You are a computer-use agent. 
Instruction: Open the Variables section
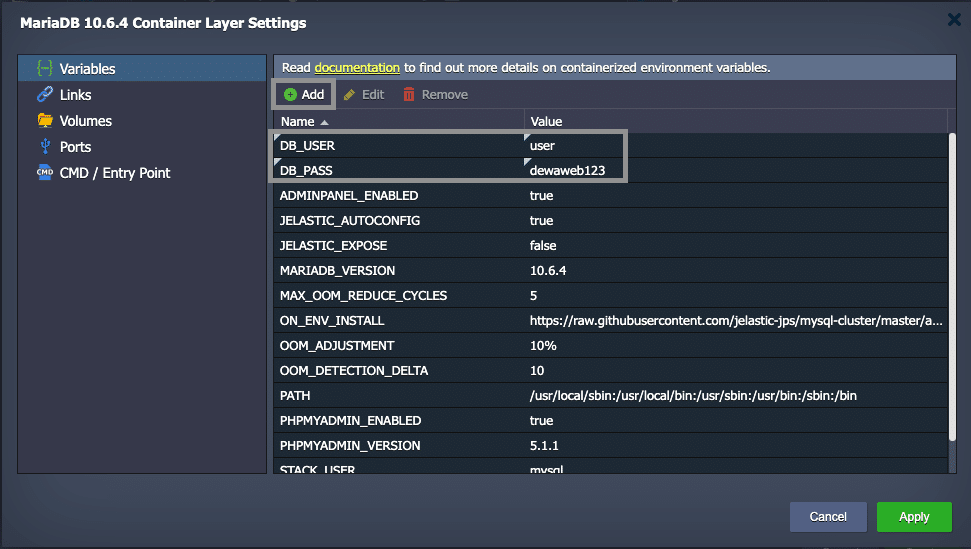tap(142, 68)
